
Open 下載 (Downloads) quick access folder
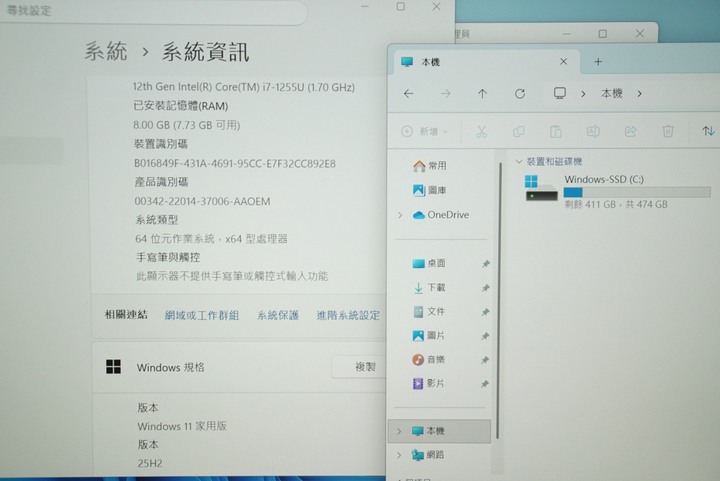pos(429,287)
